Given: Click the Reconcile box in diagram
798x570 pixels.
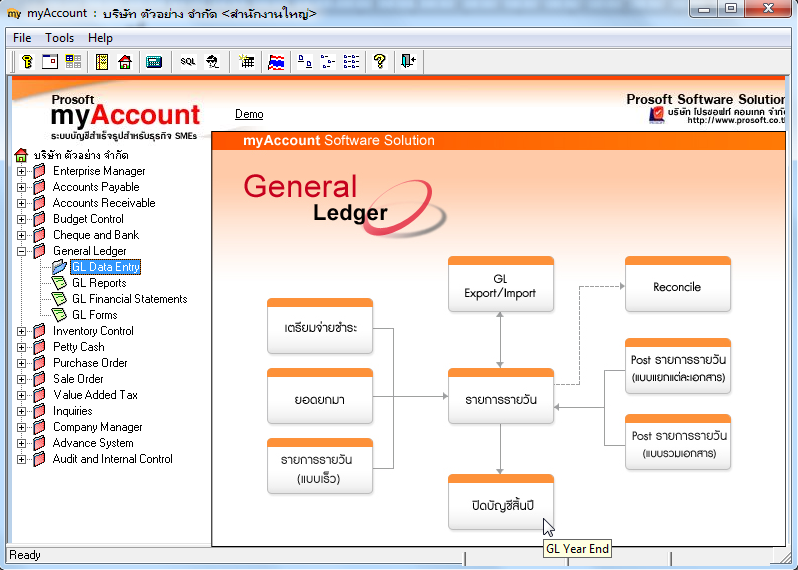Looking at the screenshot, I should (x=677, y=287).
